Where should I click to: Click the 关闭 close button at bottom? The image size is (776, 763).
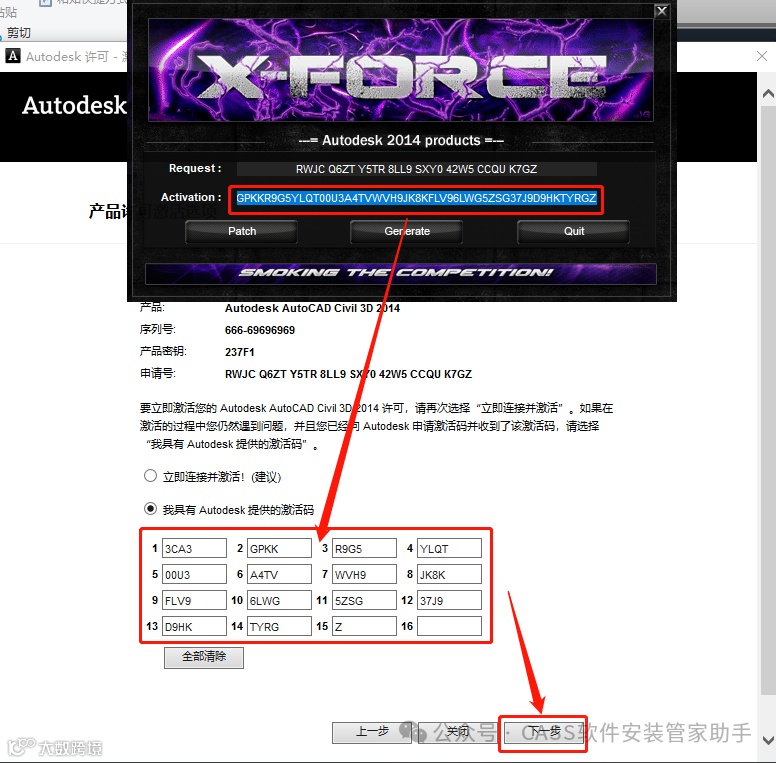(x=458, y=732)
